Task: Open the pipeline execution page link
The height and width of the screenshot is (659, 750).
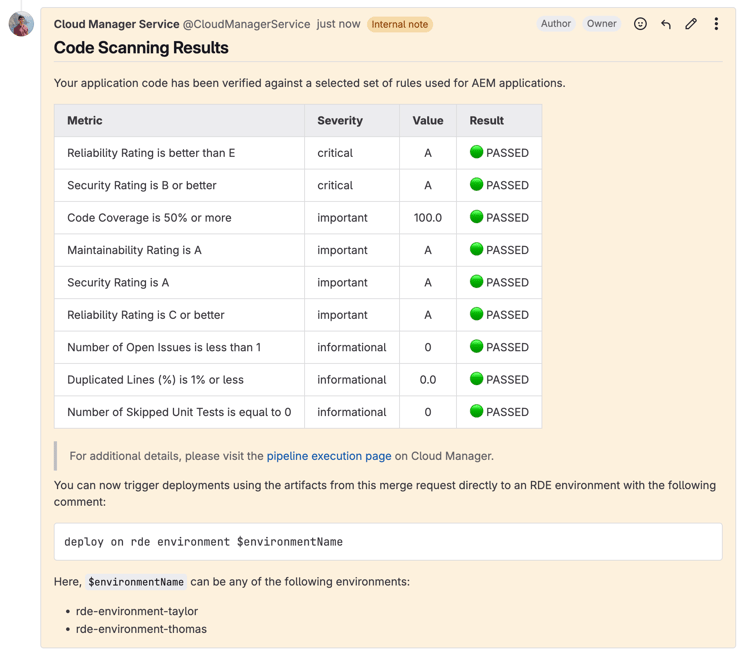Action: pos(329,456)
